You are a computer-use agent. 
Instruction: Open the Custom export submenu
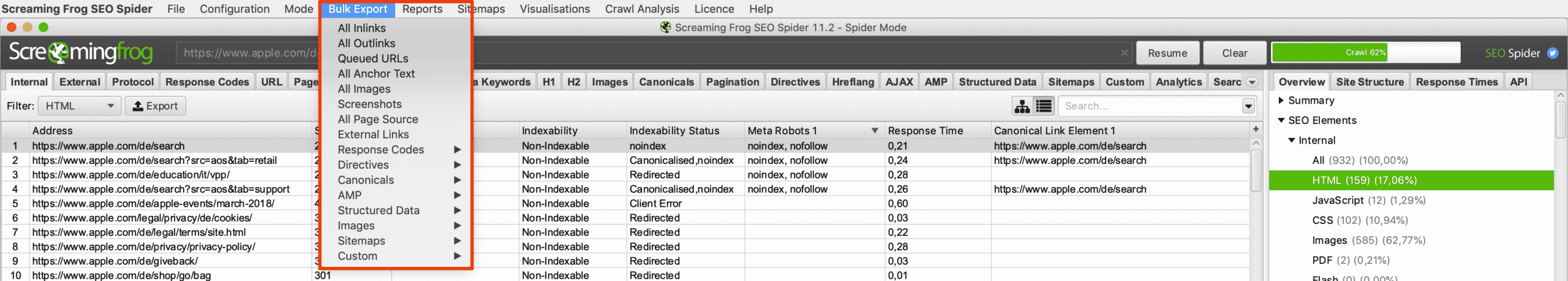click(x=399, y=256)
